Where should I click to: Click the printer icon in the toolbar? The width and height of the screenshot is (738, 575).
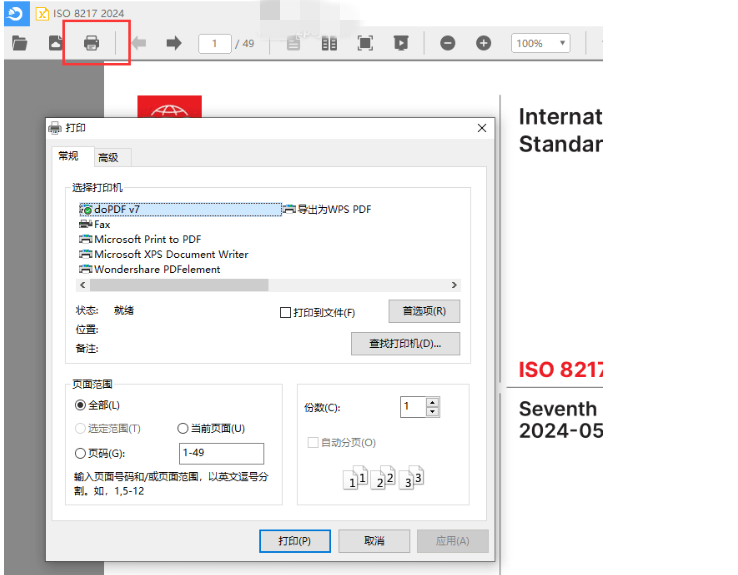point(91,43)
